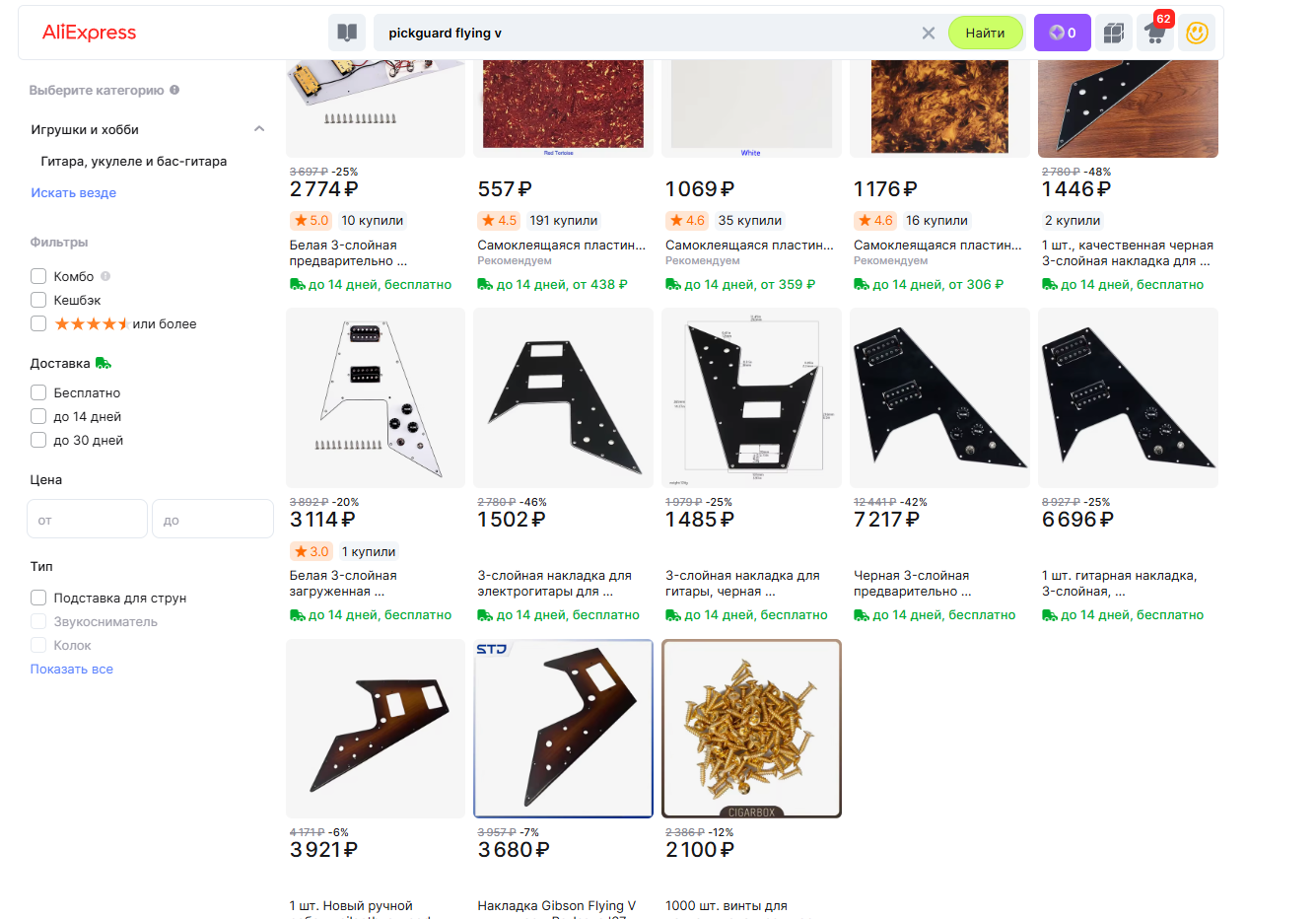Open the cart with 62 items
The width and height of the screenshot is (1316, 919).
1155,33
